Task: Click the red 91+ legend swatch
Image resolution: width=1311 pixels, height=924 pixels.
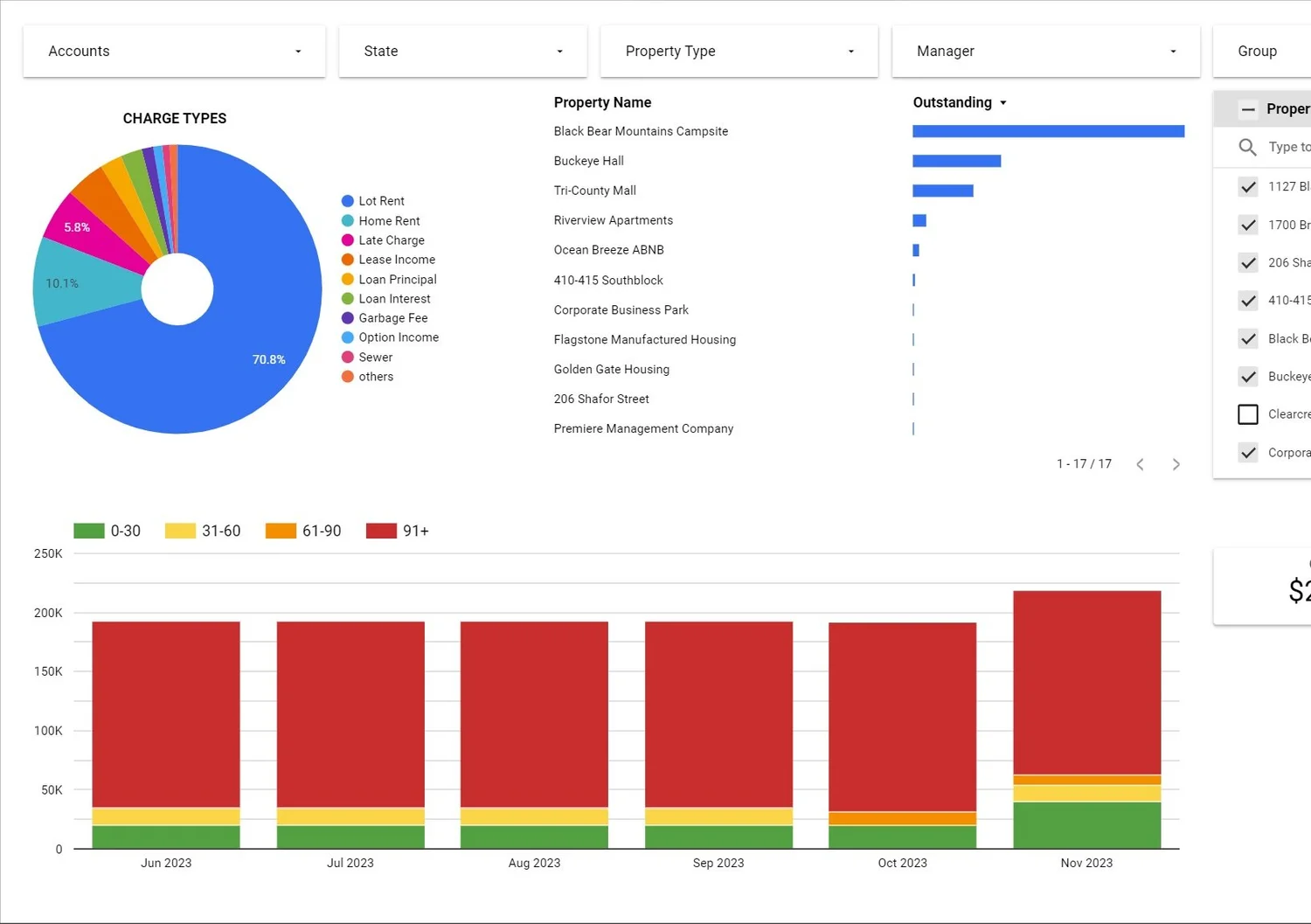Action: point(380,531)
